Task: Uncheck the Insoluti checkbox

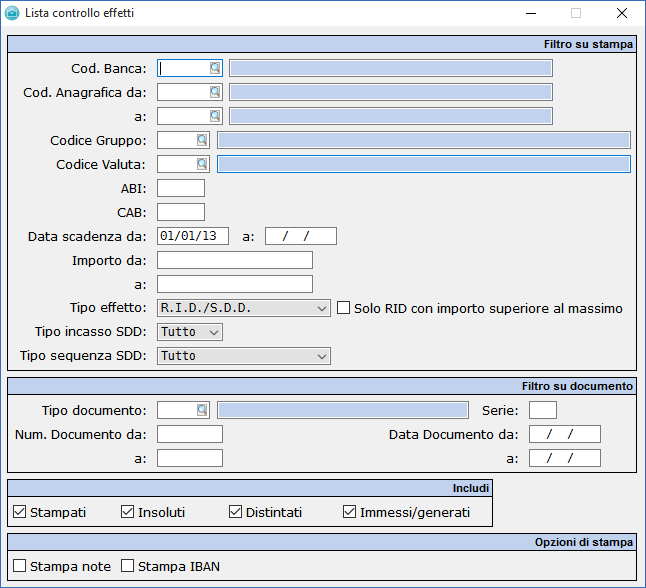Action: pos(127,512)
